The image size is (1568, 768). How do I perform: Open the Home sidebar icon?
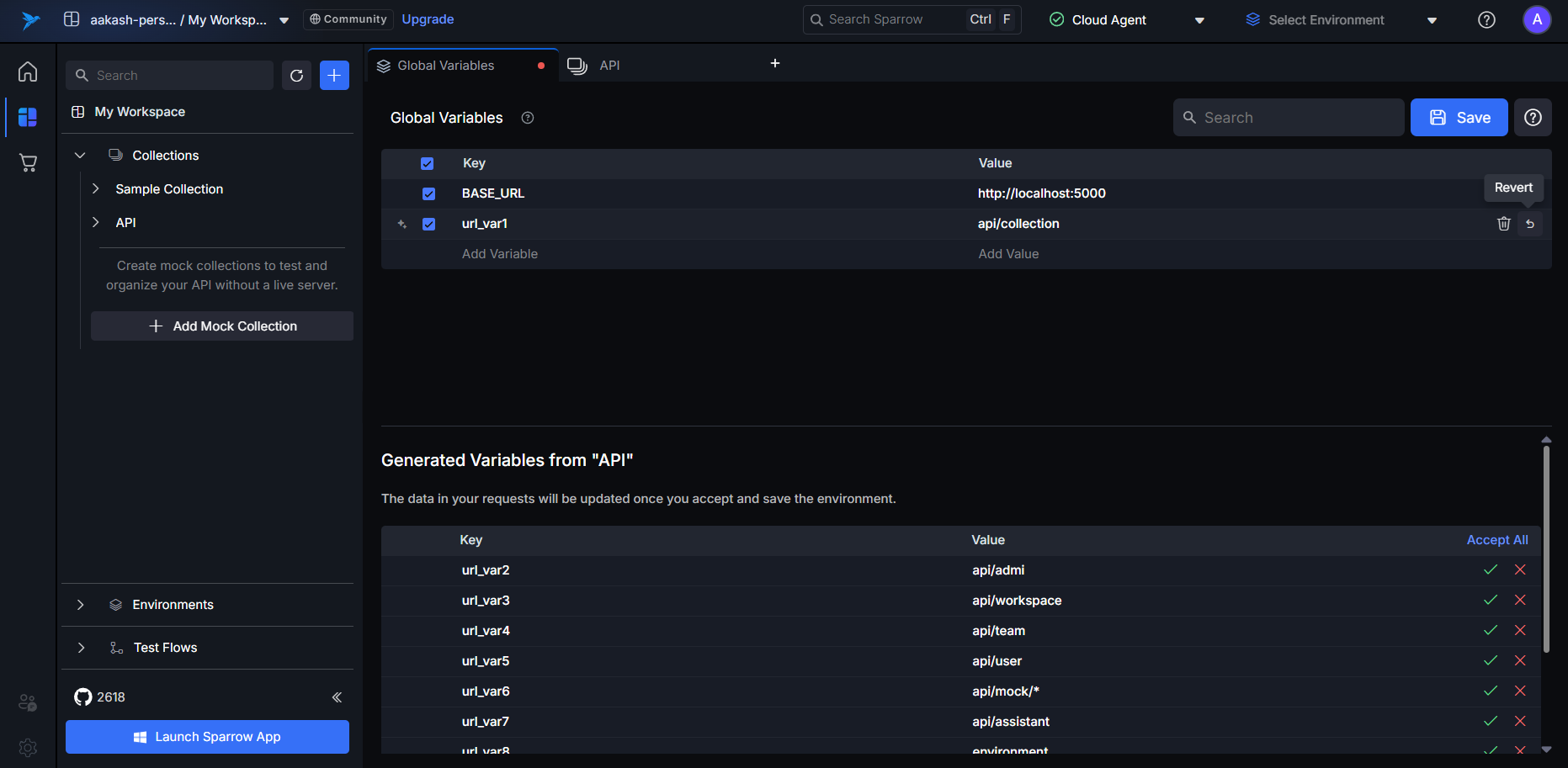28,72
